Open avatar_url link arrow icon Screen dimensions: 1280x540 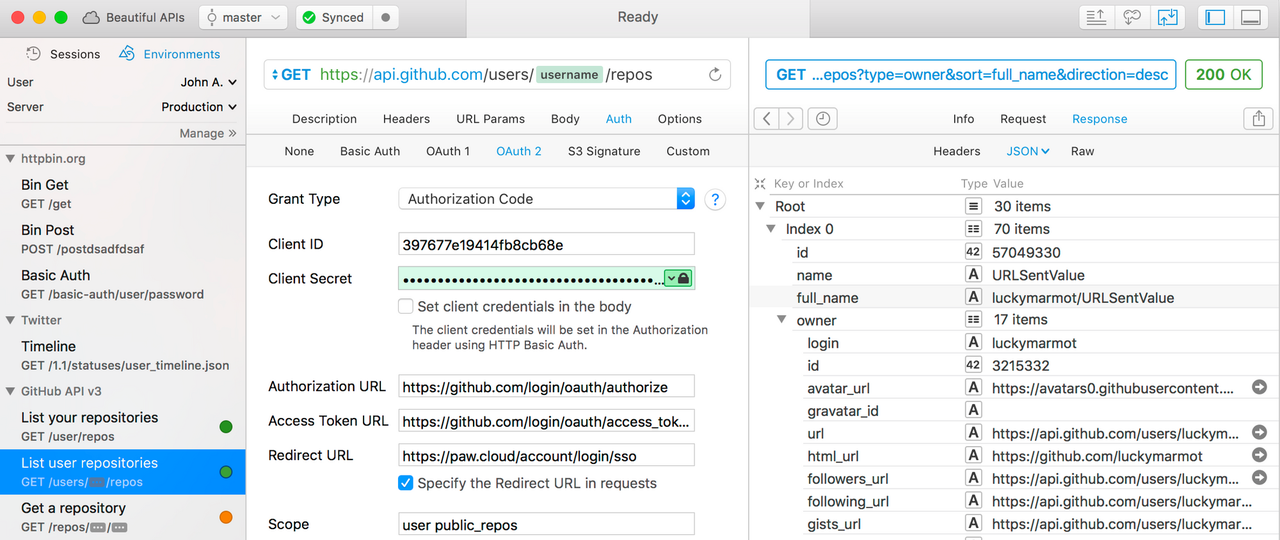pos(1259,388)
